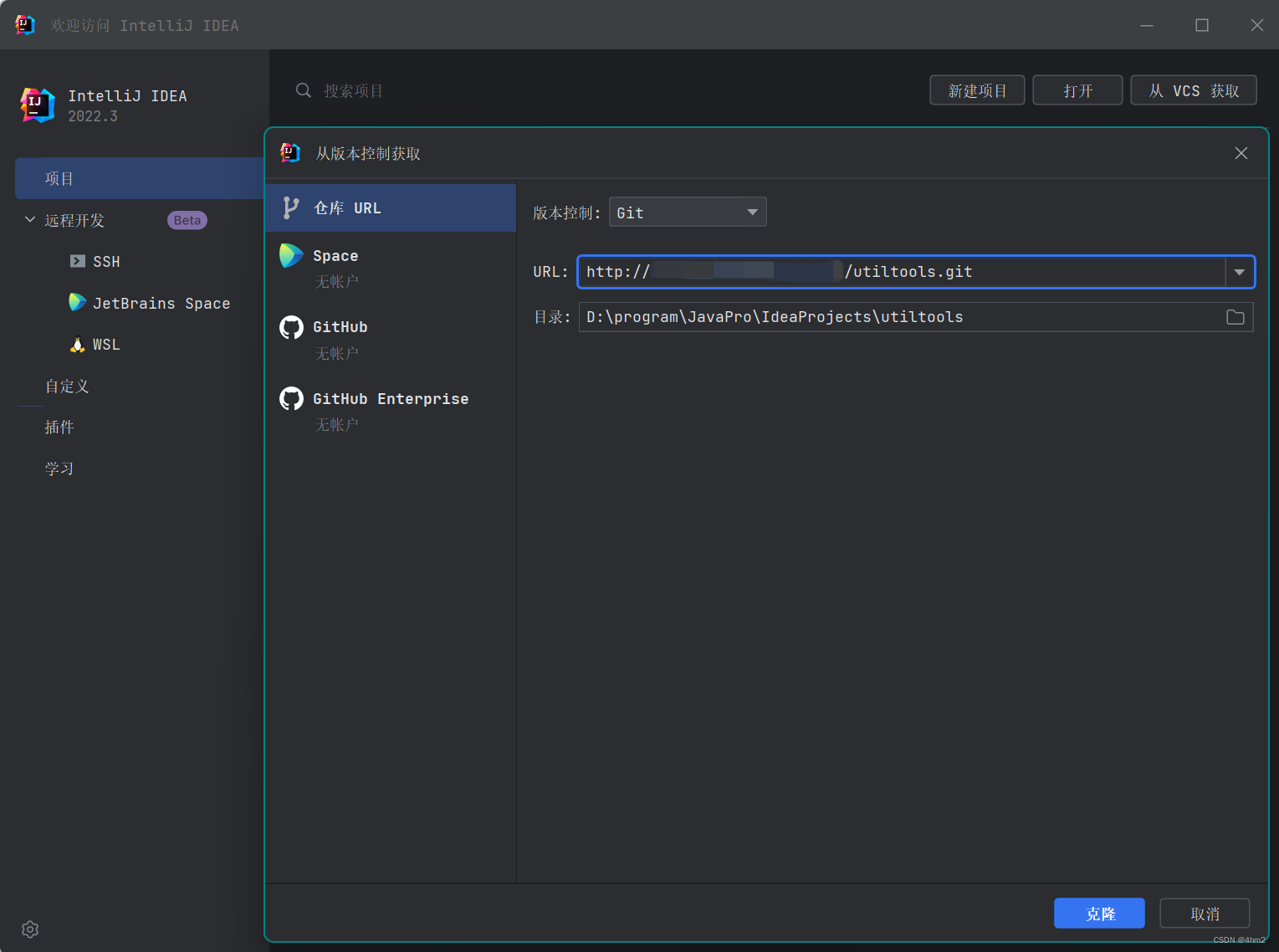
Task: Click the GitHub Enterprise octocat logo
Action: coord(291,399)
